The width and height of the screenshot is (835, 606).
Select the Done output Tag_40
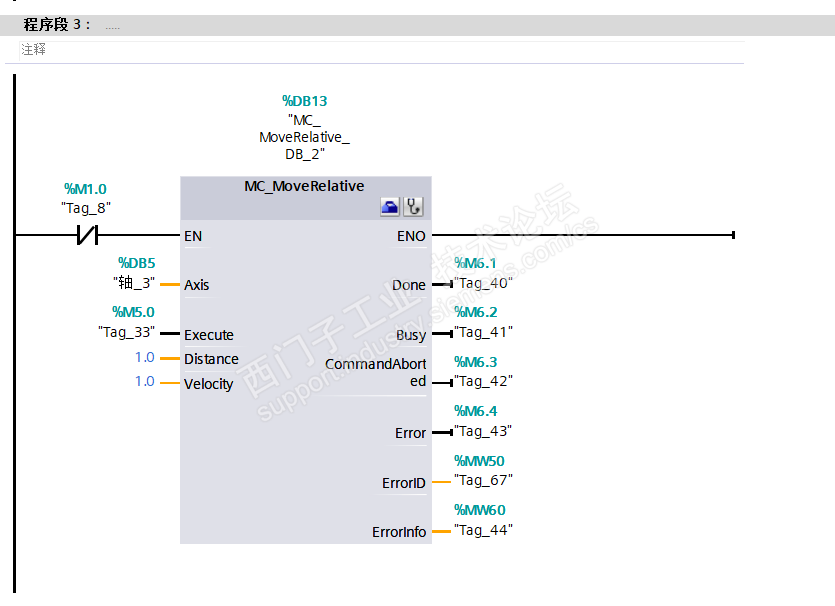(483, 283)
